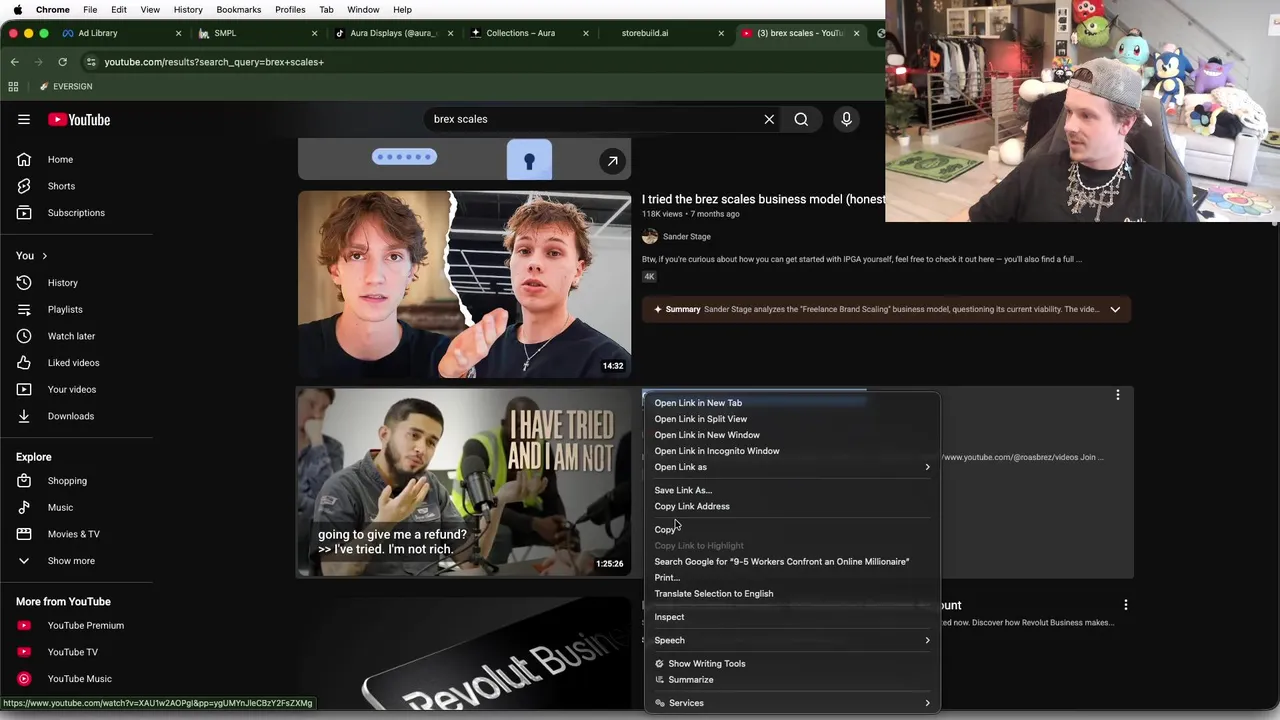The height and width of the screenshot is (720, 1280).
Task: Open the Sander Stage channel link
Action: tap(686, 237)
